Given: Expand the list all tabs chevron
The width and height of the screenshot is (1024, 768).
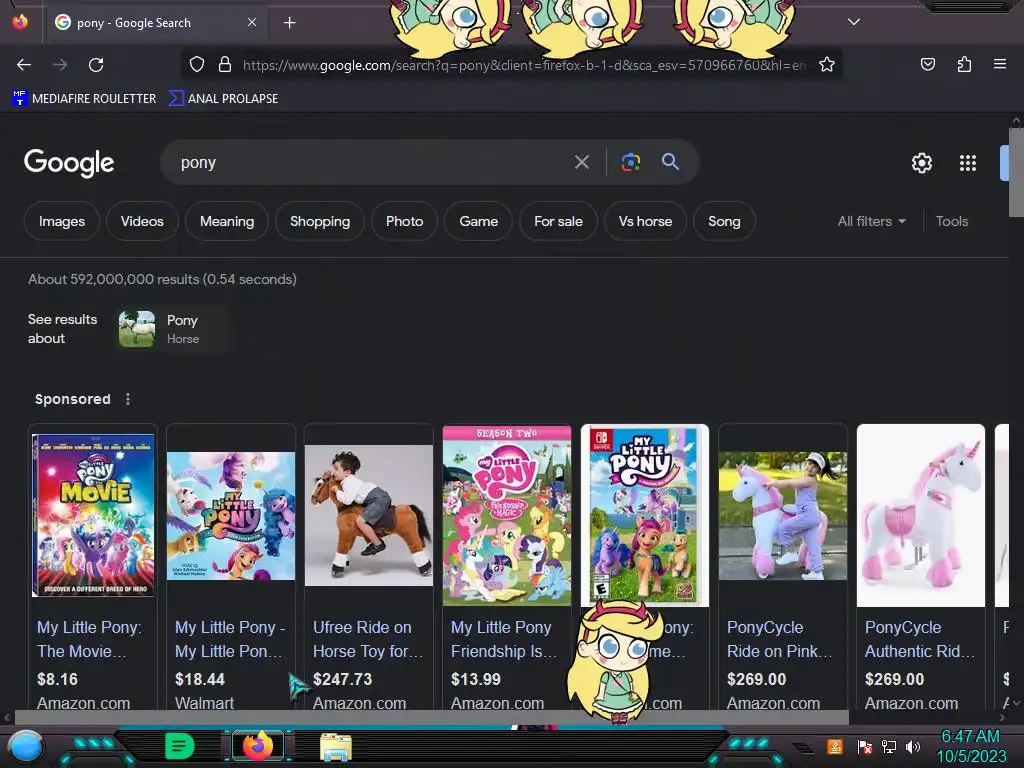Looking at the screenshot, I should click(854, 22).
